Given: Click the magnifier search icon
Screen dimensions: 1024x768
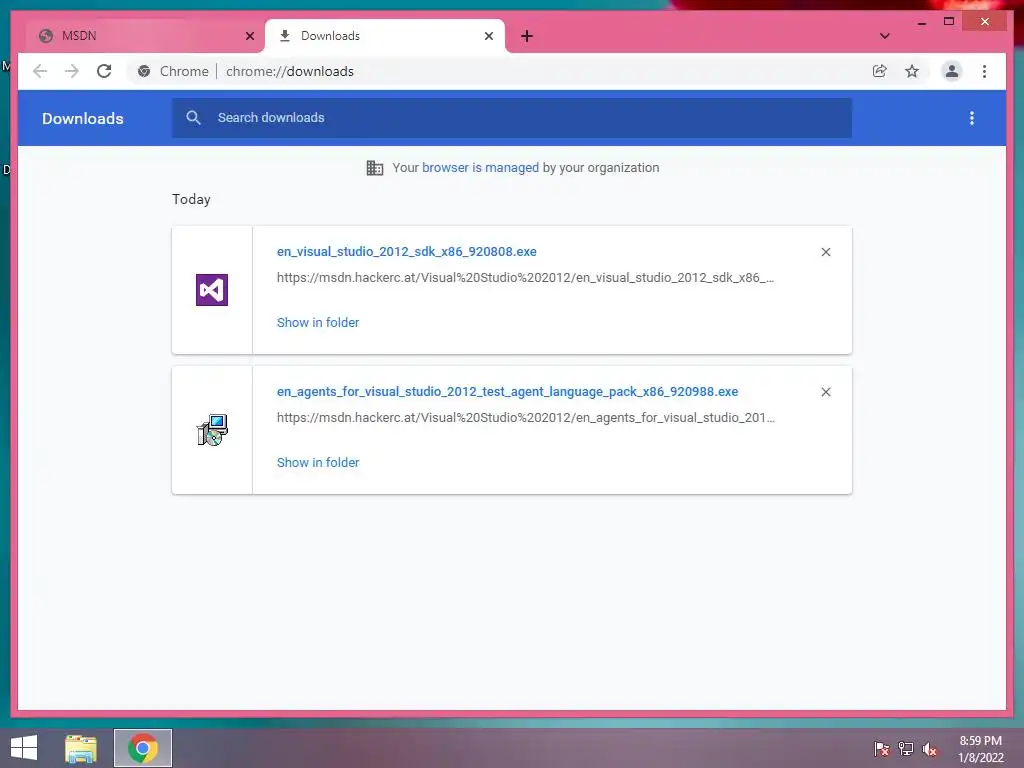Looking at the screenshot, I should 193,118.
